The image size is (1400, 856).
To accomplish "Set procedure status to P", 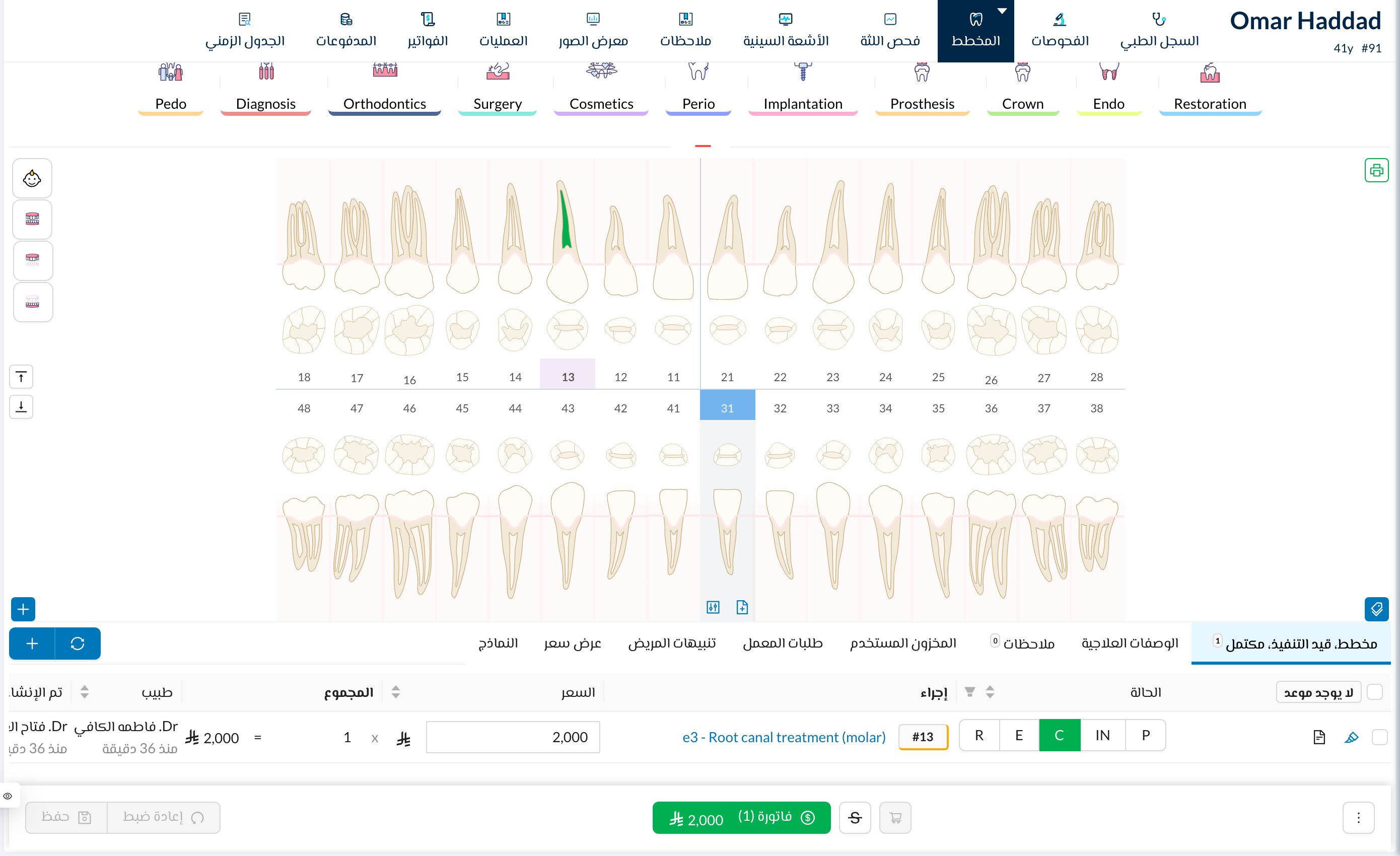I will 1146,736.
